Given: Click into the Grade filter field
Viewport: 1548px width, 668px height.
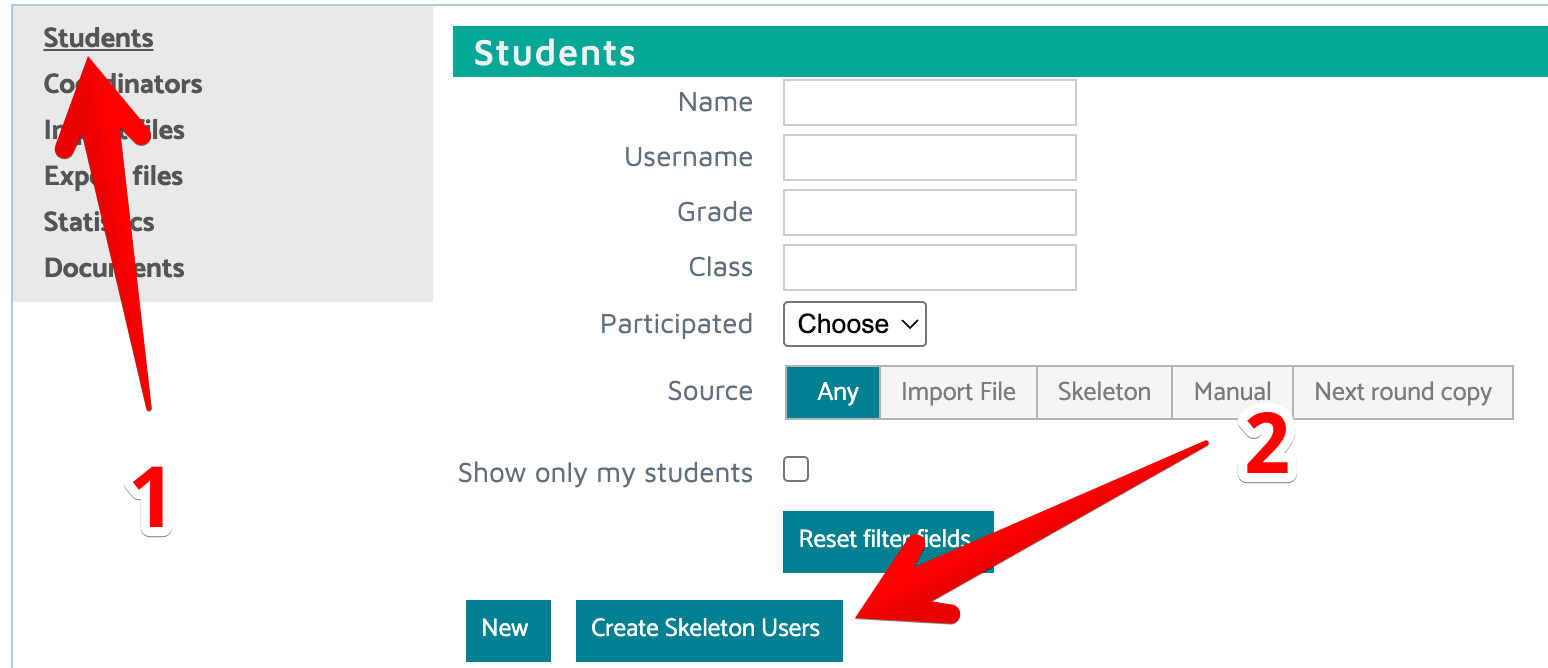Looking at the screenshot, I should [929, 212].
